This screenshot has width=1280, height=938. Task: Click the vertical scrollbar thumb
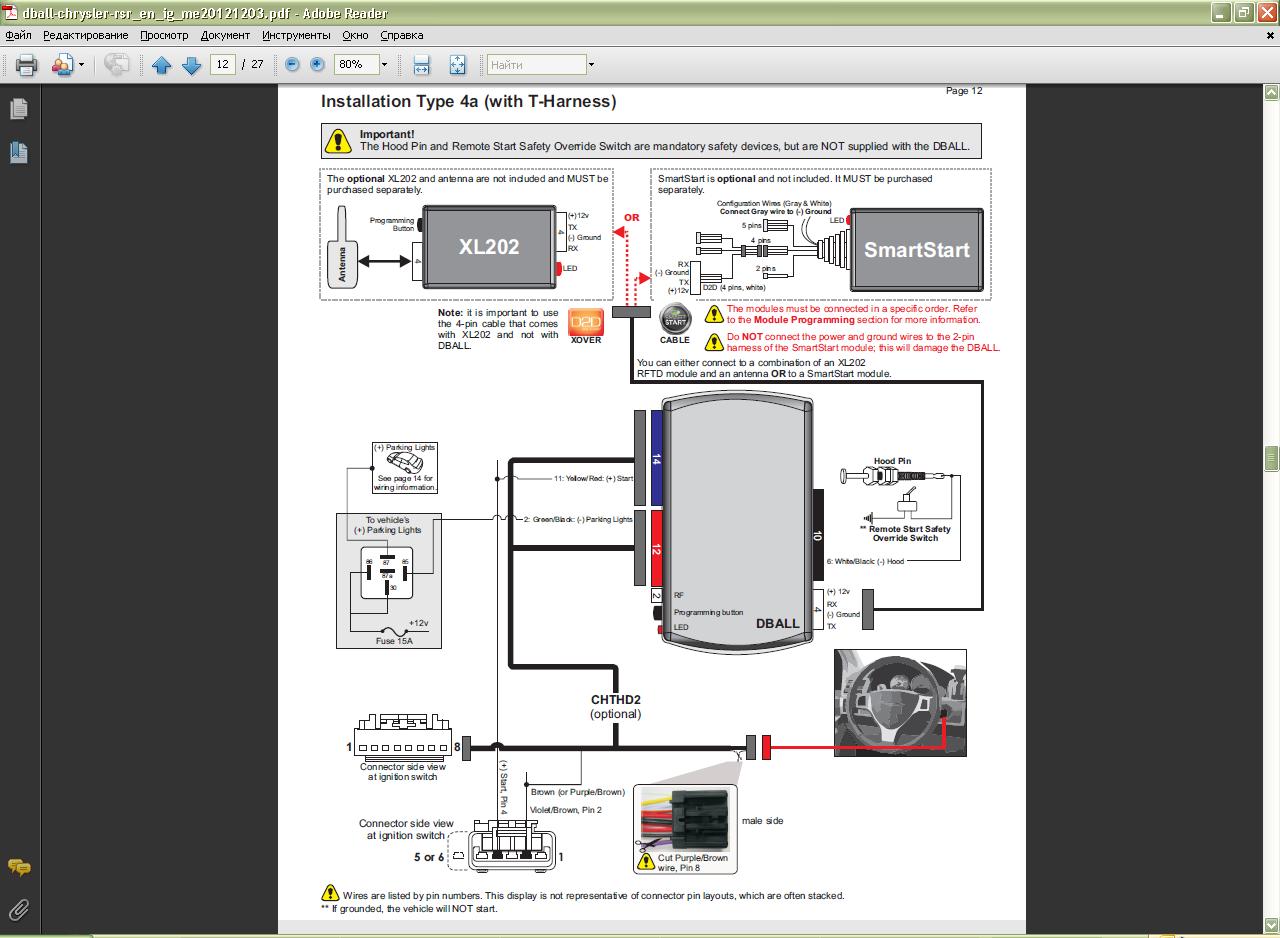coord(1271,458)
